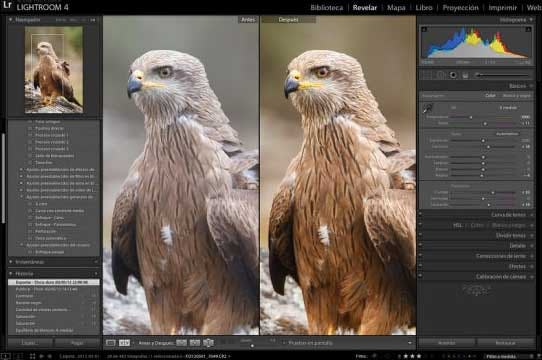The height and width of the screenshot is (360, 542).
Task: Select the Graduated Filter tool
Action: (x=465, y=75)
